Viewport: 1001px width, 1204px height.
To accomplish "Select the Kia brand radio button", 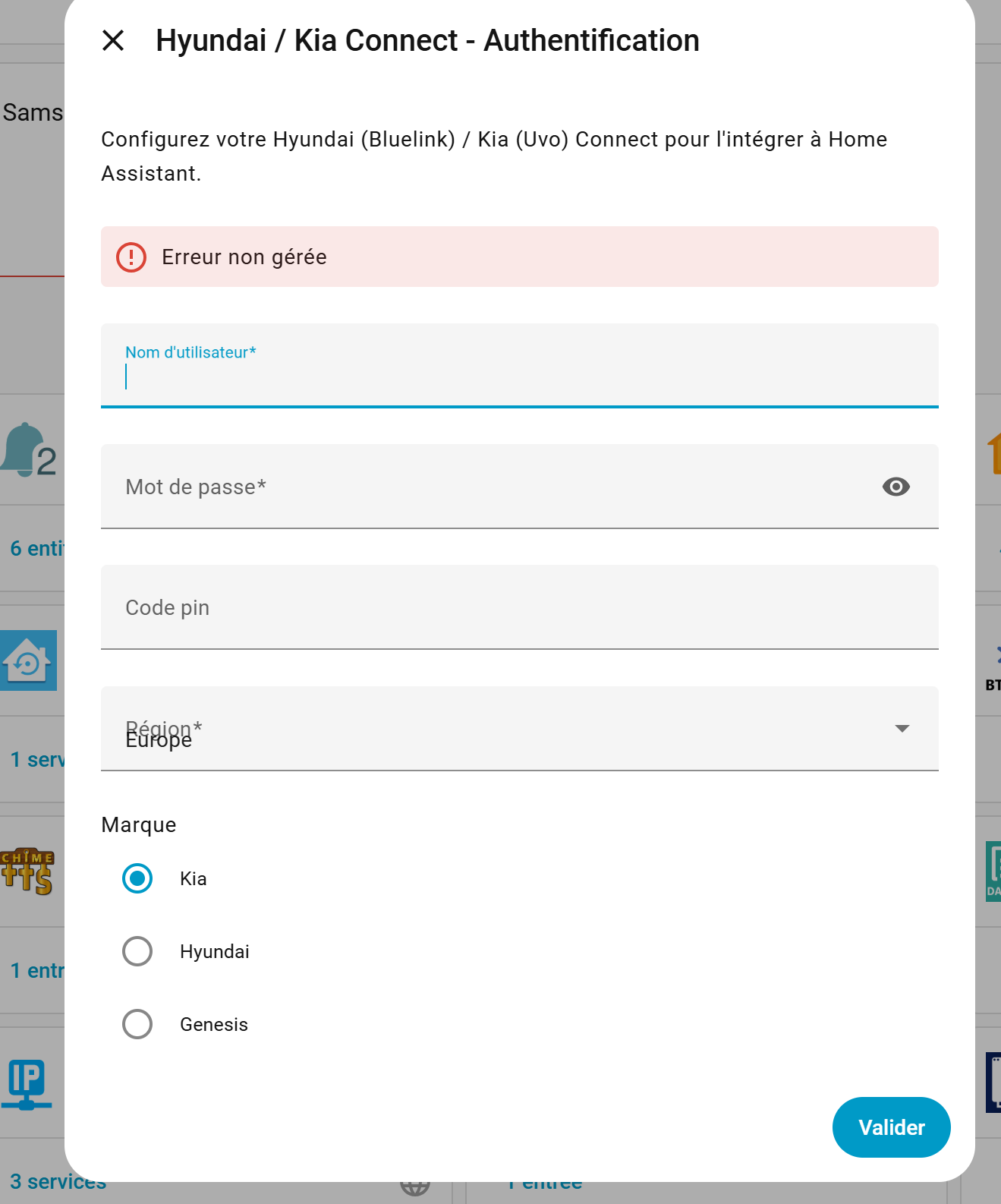I will click(137, 878).
